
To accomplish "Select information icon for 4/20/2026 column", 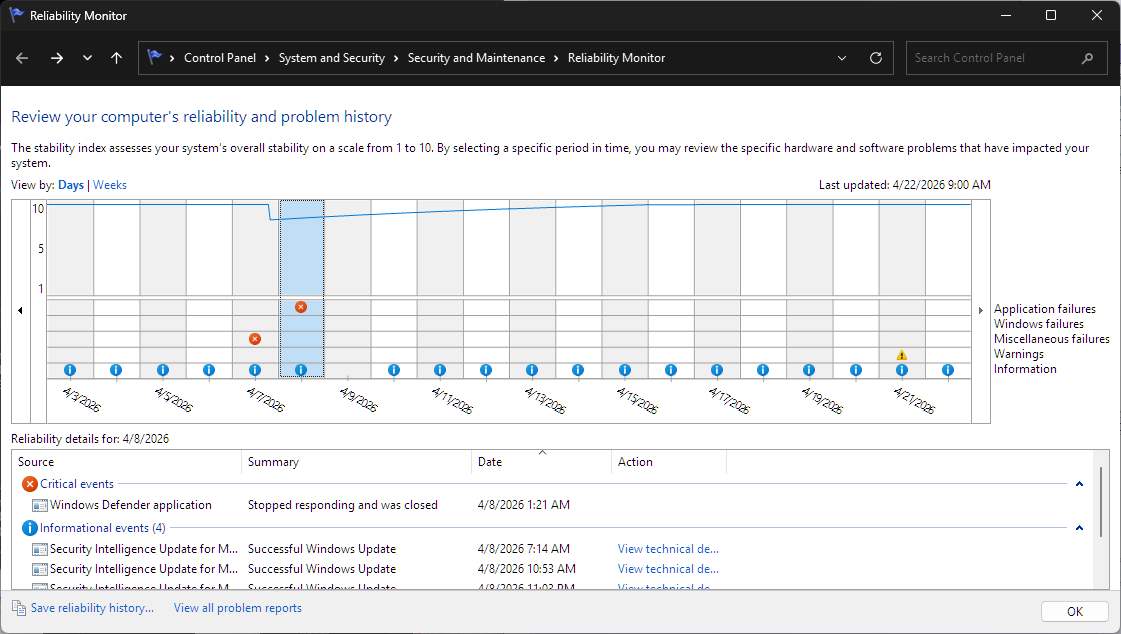I will pos(856,370).
